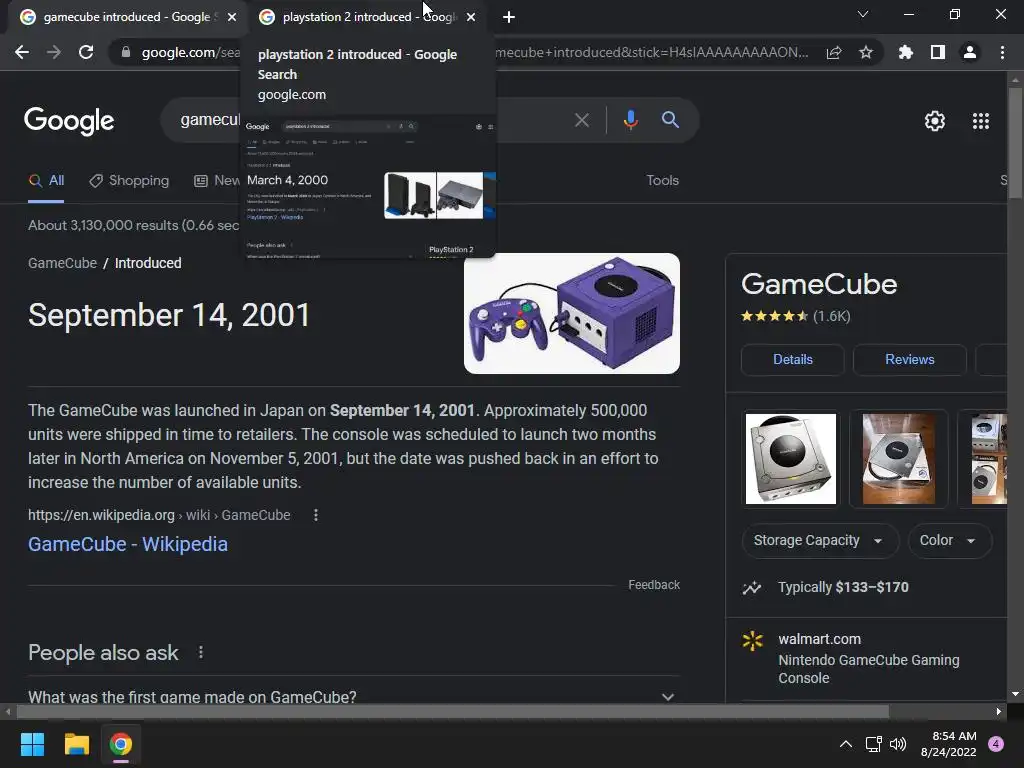The width and height of the screenshot is (1024, 768).
Task: Open walmart.com GameCube listing
Action: click(x=869, y=658)
